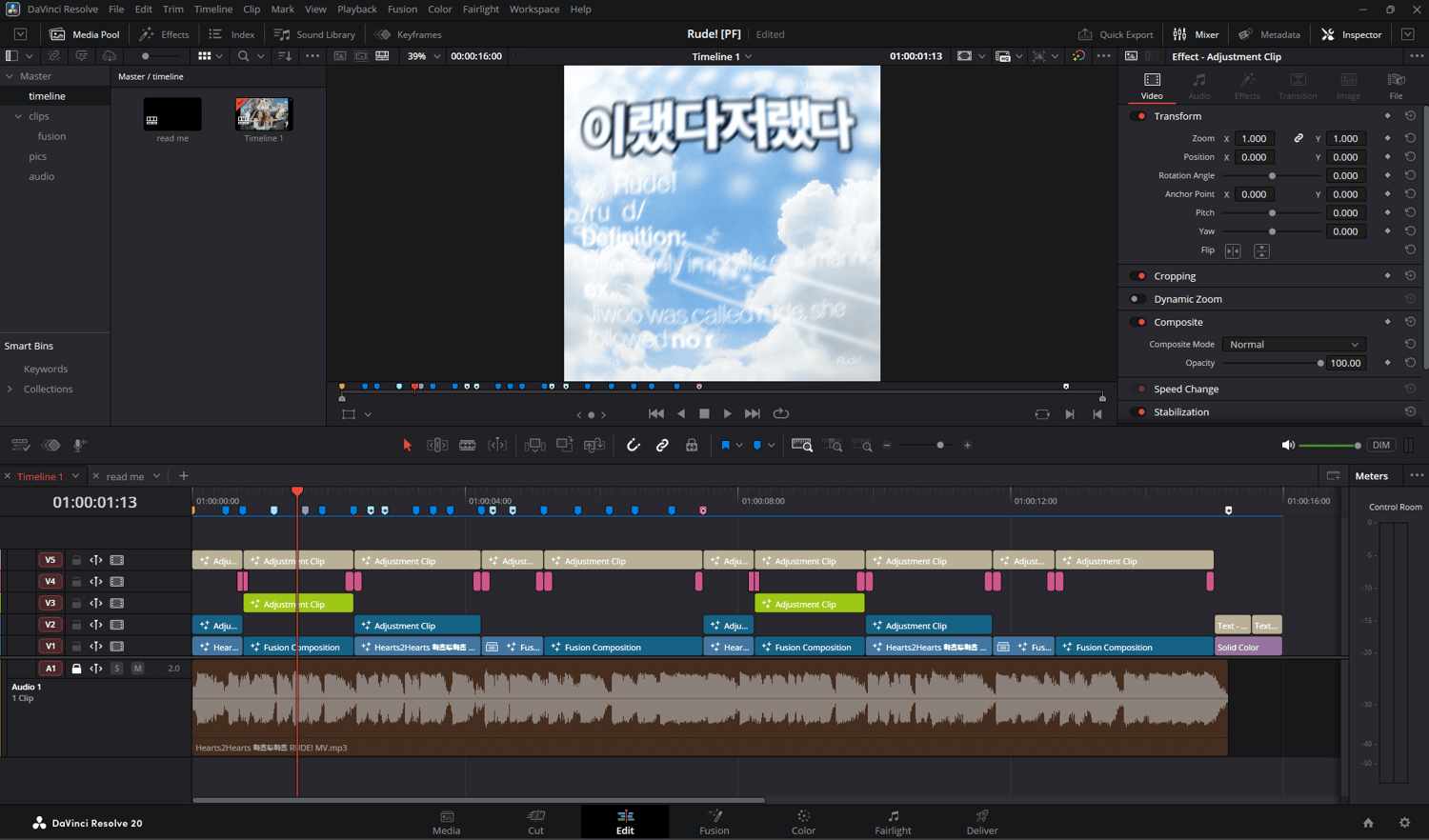Click flip vertical icon in Transform
Viewport: 1429px width, 840px height.
click(1261, 250)
